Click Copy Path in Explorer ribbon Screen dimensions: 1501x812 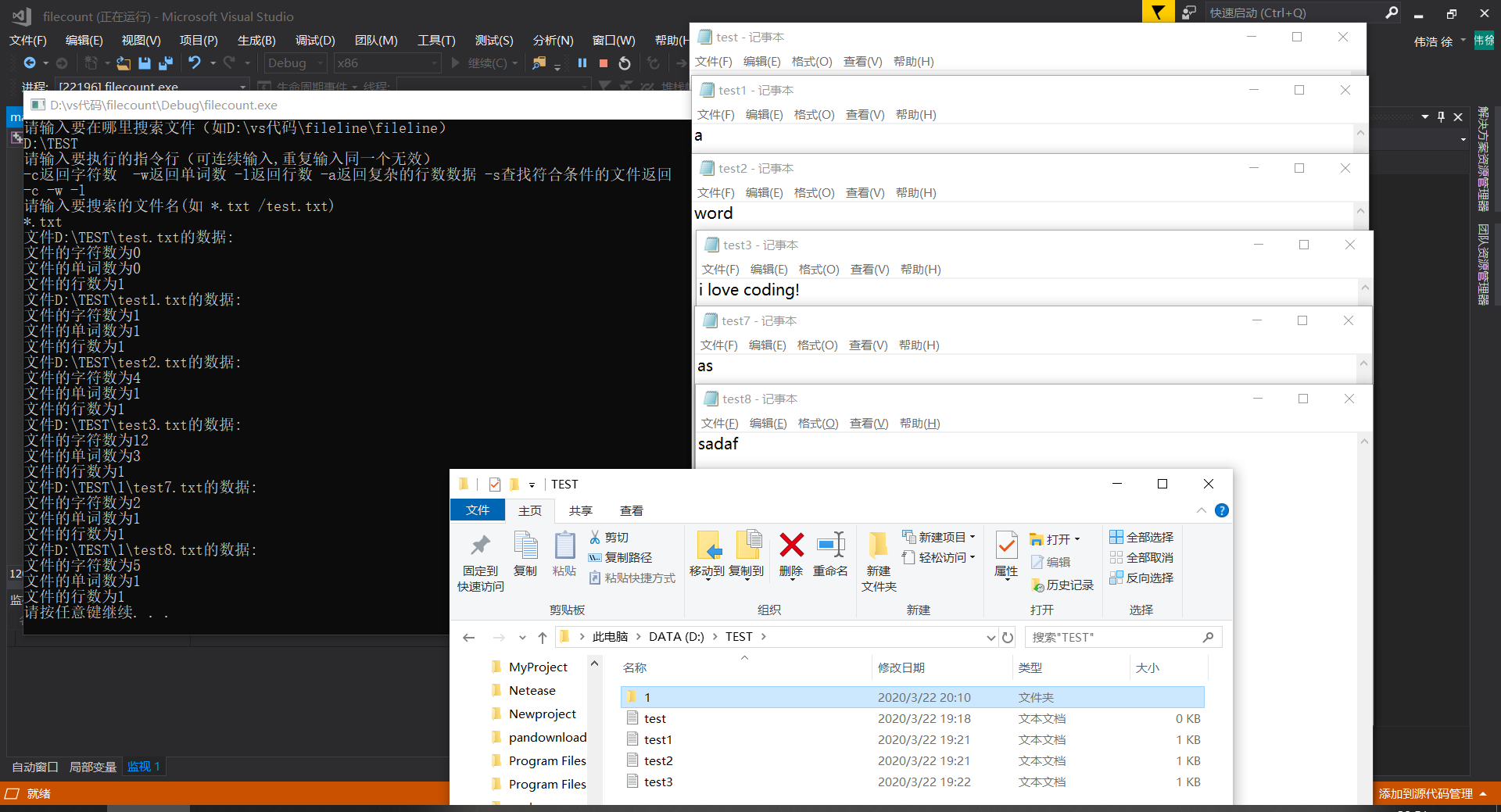(x=620, y=557)
